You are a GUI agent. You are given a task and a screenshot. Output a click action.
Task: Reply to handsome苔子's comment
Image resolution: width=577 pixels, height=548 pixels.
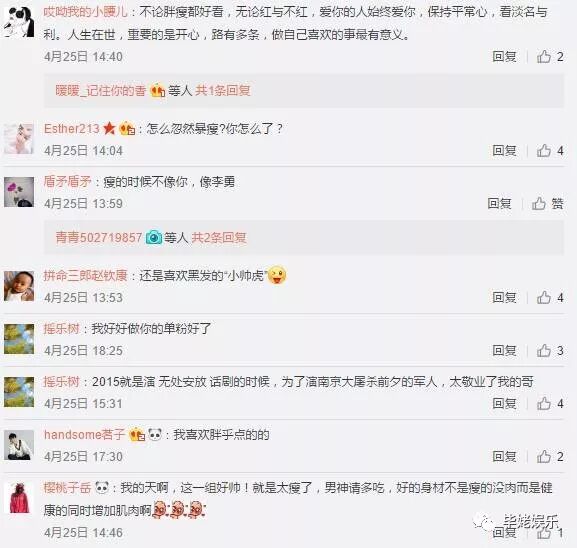point(504,457)
